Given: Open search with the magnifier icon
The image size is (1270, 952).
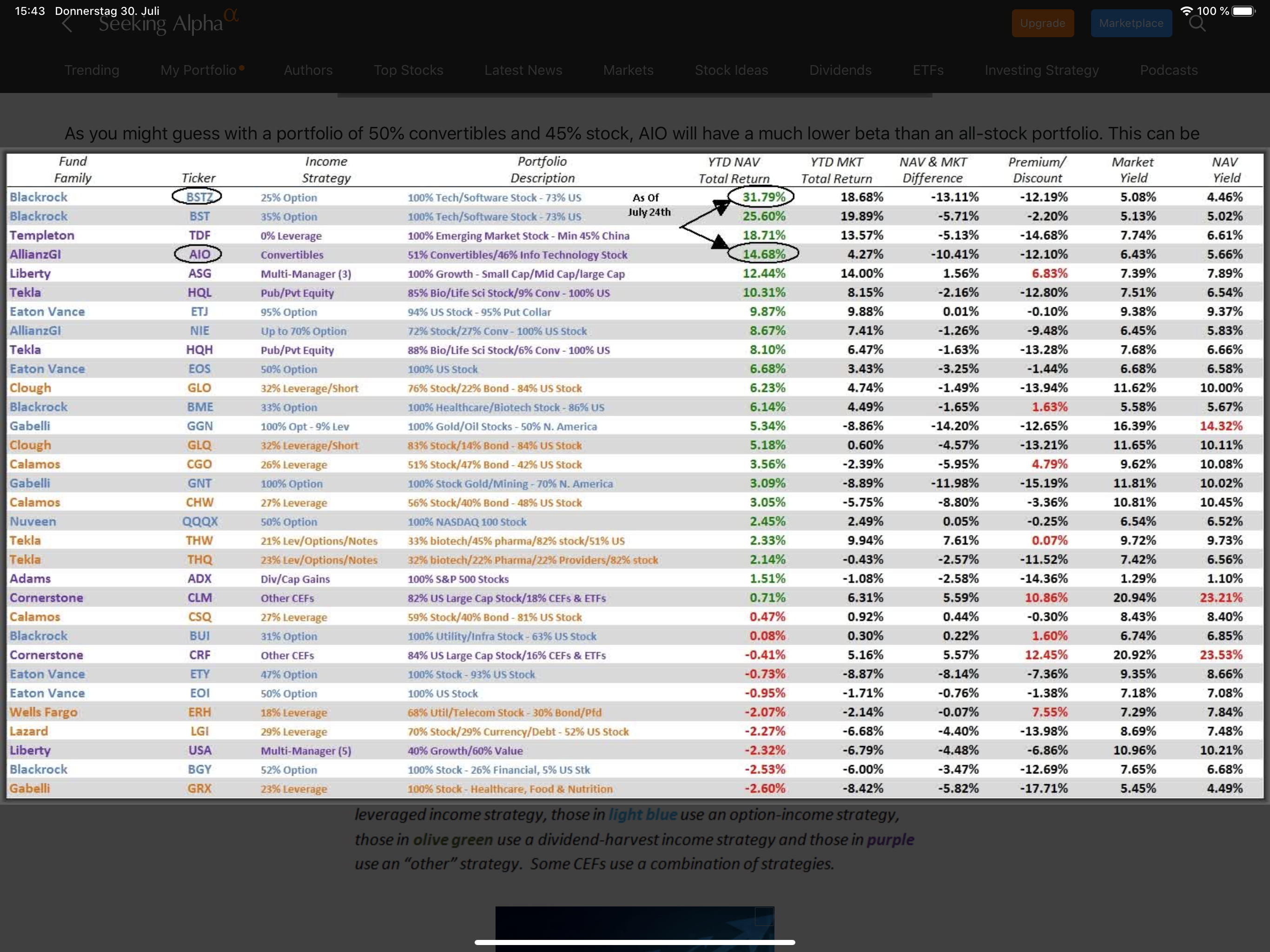Looking at the screenshot, I should click(1197, 24).
